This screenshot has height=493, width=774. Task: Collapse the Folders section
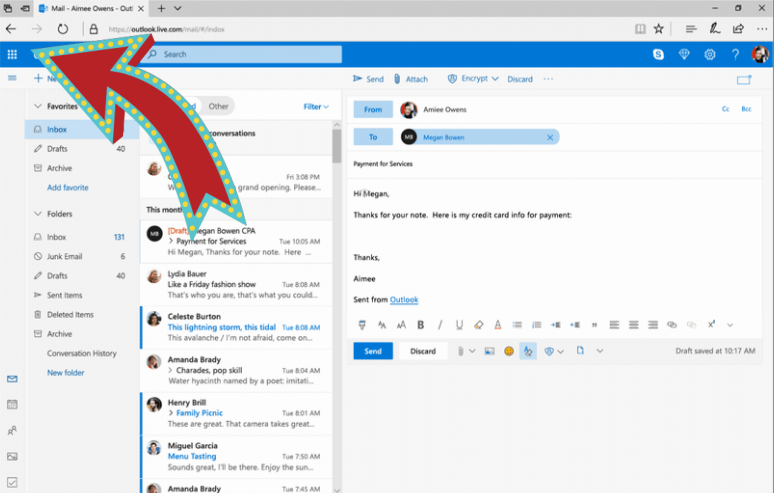(38, 213)
